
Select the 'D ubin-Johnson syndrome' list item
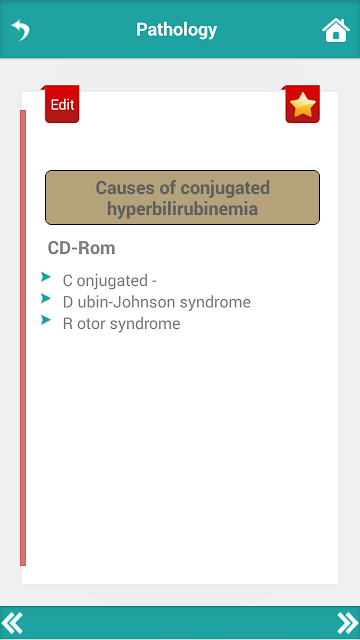coord(157,302)
